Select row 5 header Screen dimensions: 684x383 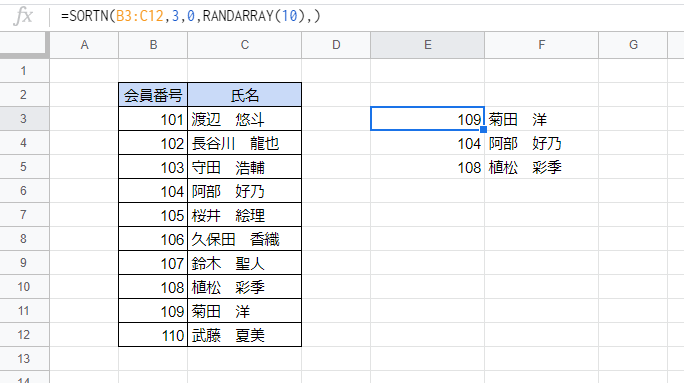click(24, 167)
